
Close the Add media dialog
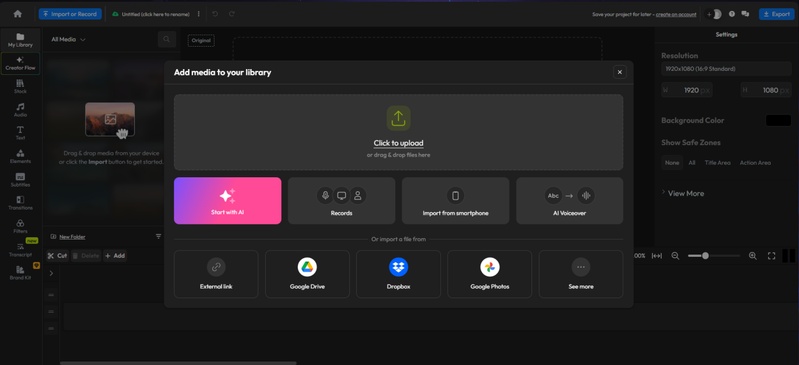click(x=620, y=72)
